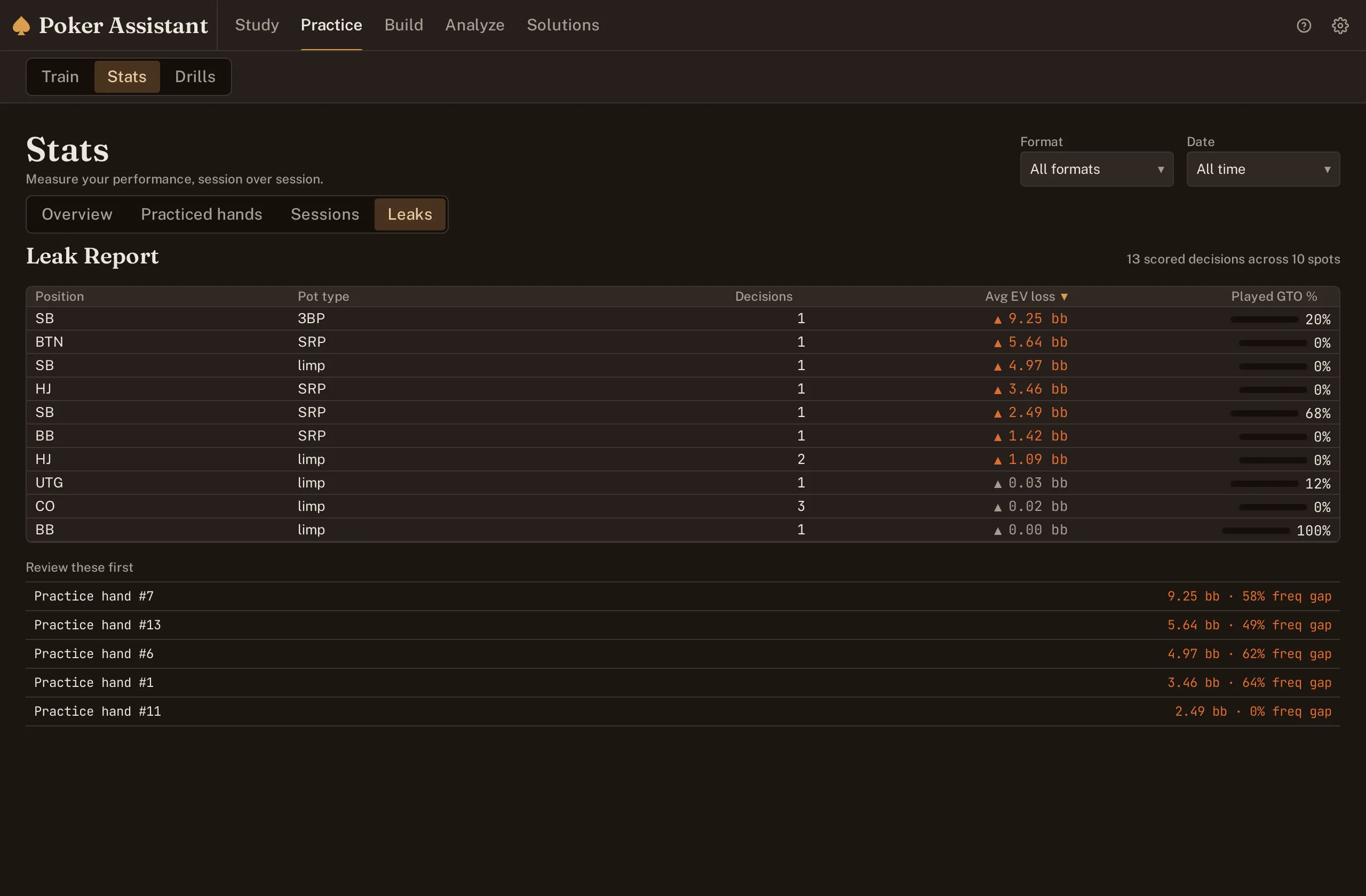Screen dimensions: 1366x896
Task: Open Practice hand #11 review
Action: 682,711
